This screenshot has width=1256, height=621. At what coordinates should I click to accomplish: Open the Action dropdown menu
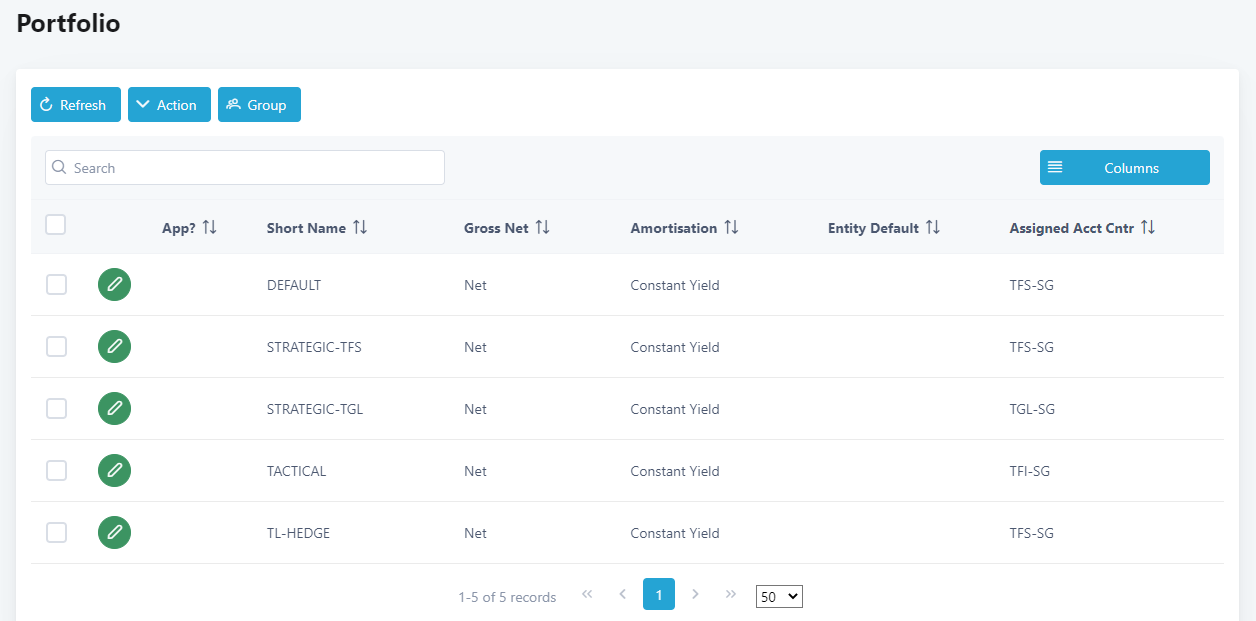(169, 105)
